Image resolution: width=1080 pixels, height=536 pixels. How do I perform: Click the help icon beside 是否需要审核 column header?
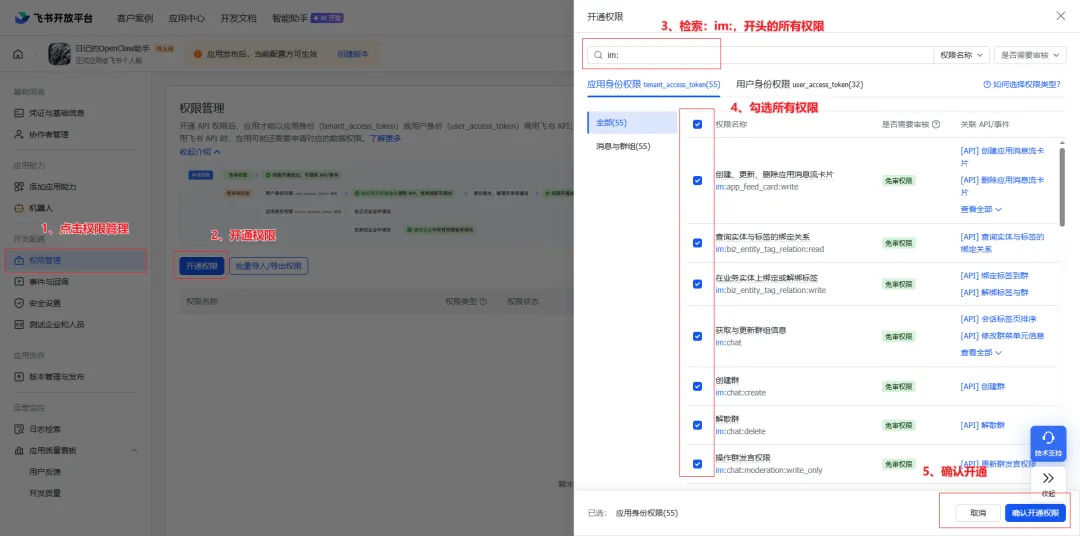[x=936, y=125]
